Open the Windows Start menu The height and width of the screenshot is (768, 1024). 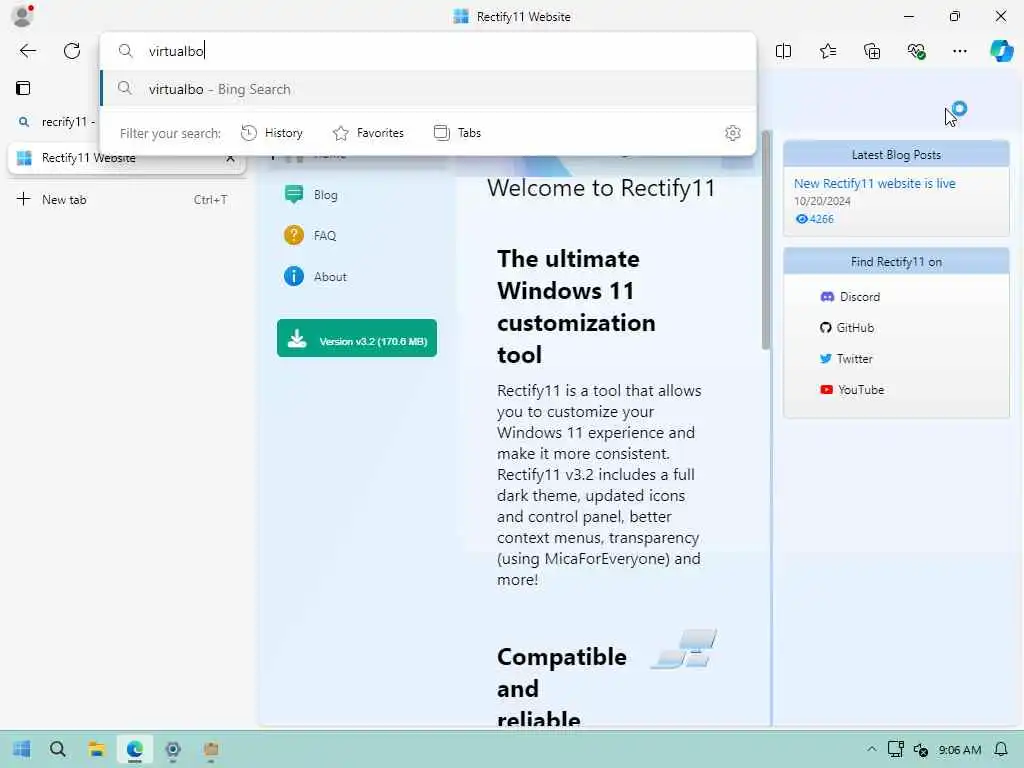22,749
